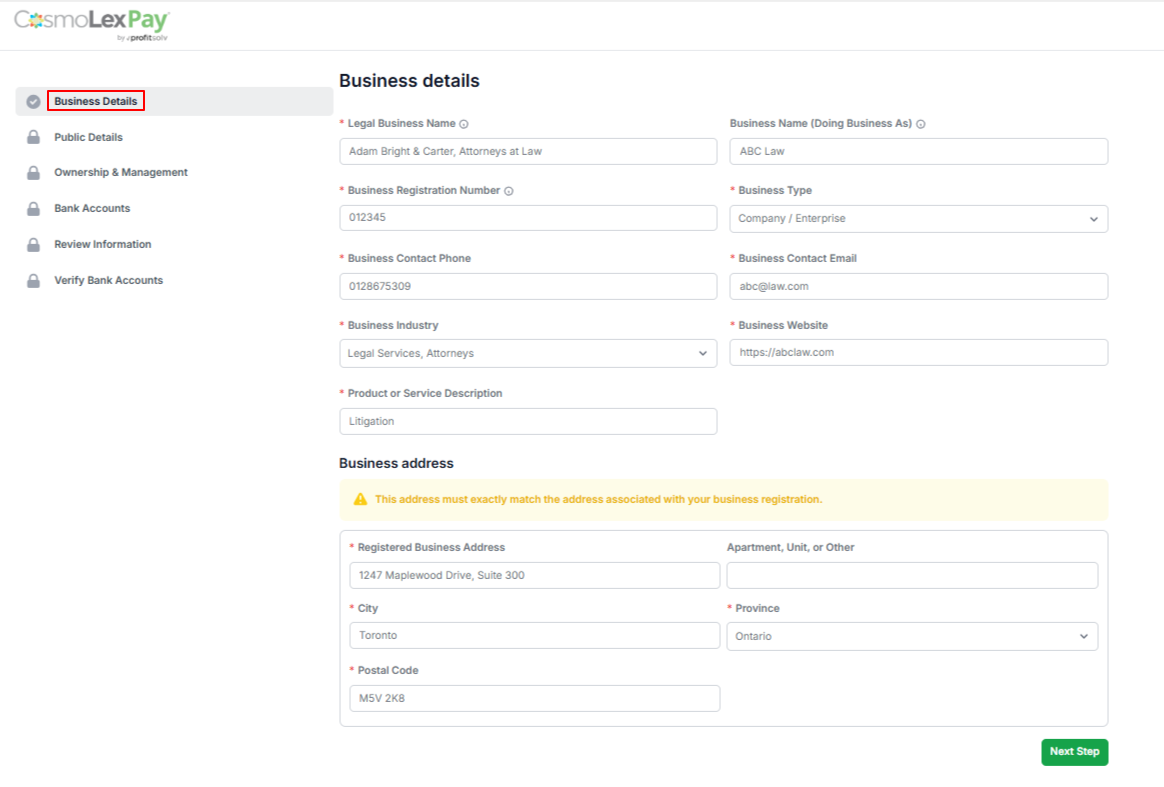Open the Ownership & Management step

click(x=121, y=172)
